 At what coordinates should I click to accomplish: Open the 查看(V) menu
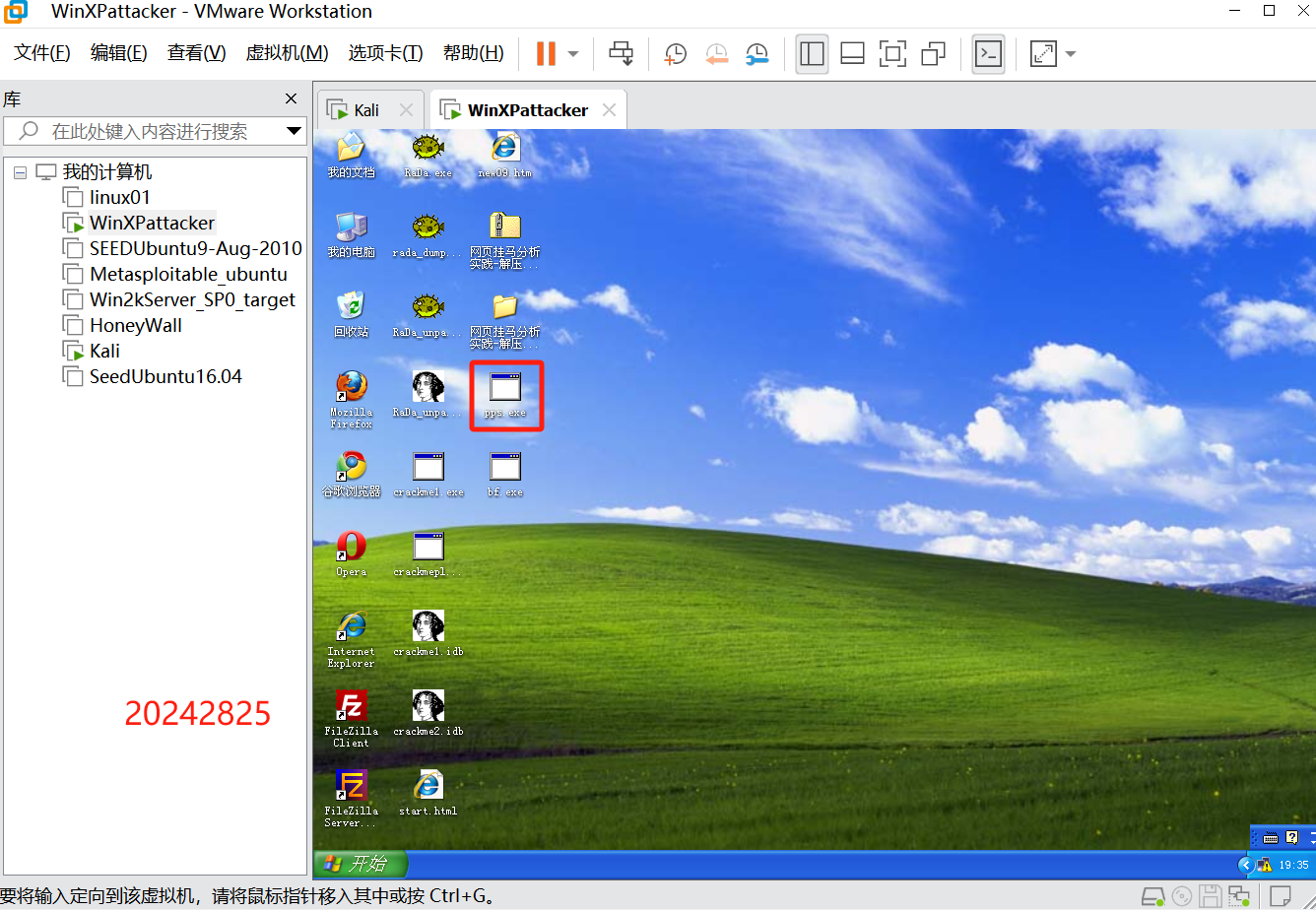(197, 53)
